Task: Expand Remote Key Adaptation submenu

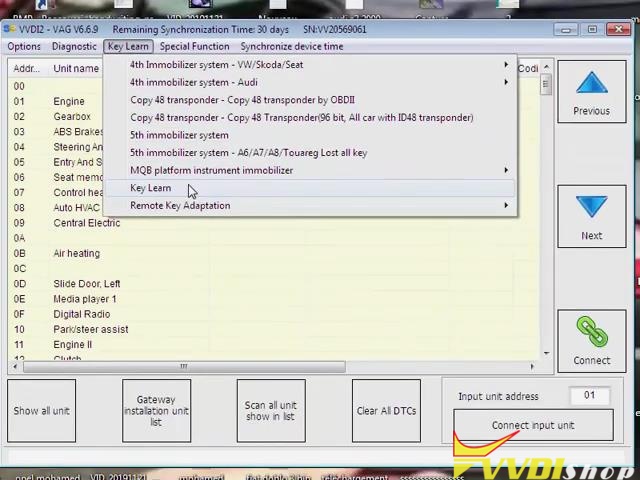Action: [310, 206]
